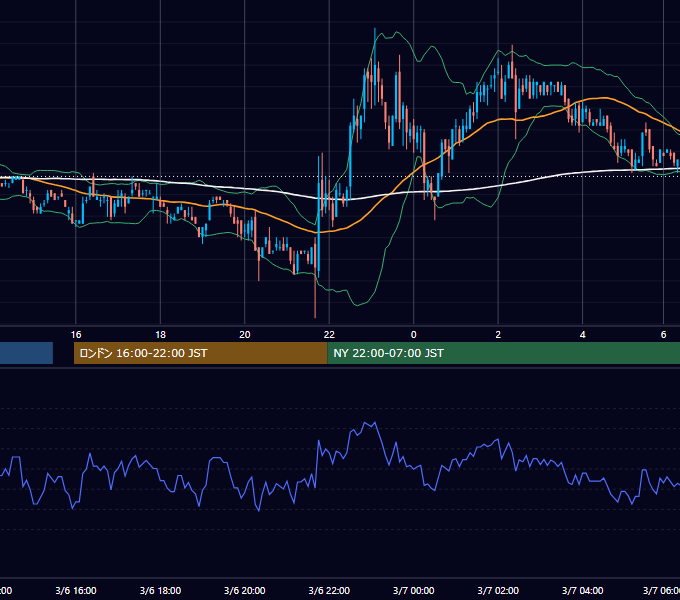The width and height of the screenshot is (680, 600).
Task: Click the 3/6 18:00 label on oscillator axis
Action: [x=160, y=590]
